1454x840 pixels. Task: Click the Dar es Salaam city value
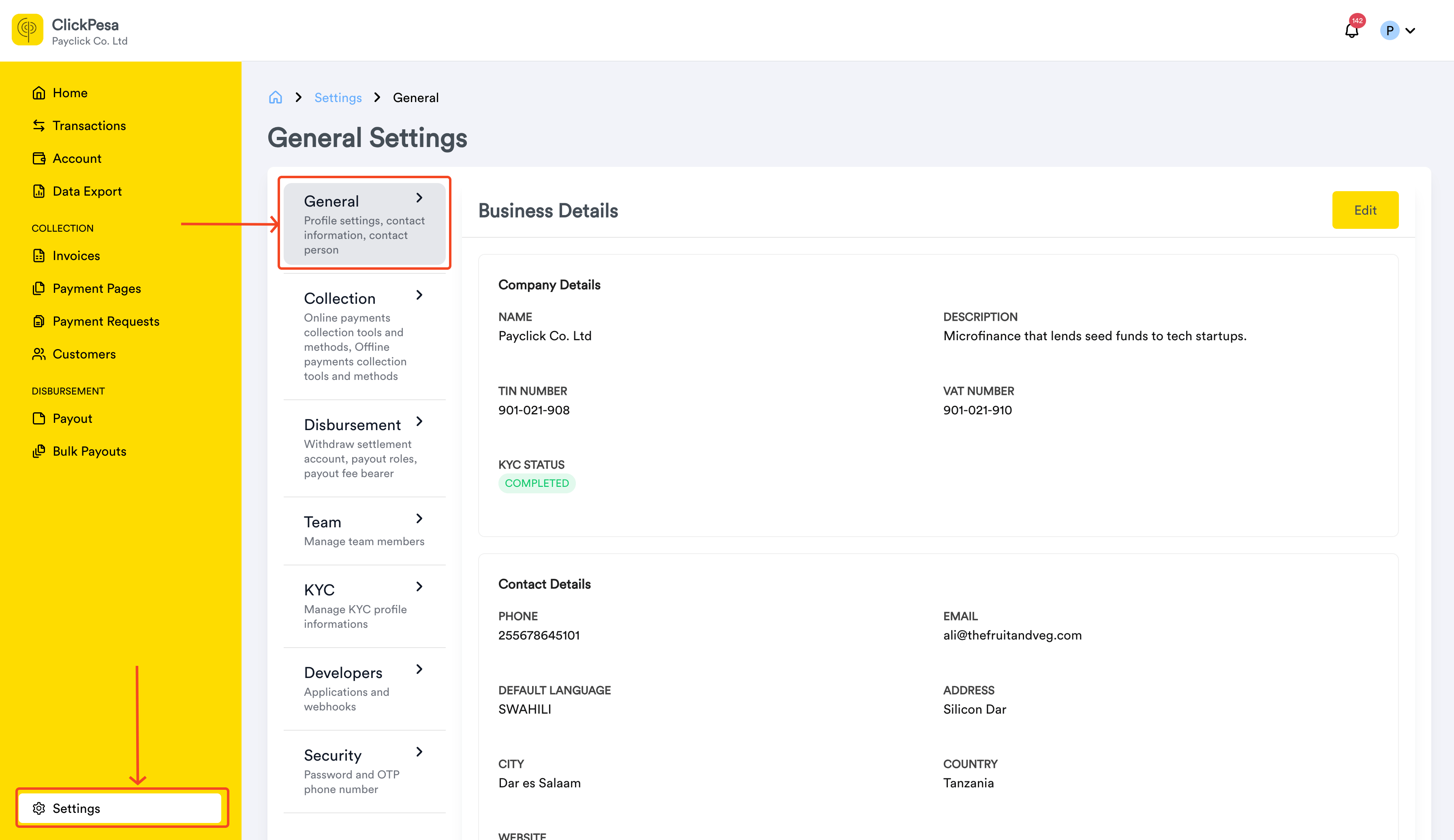539,783
